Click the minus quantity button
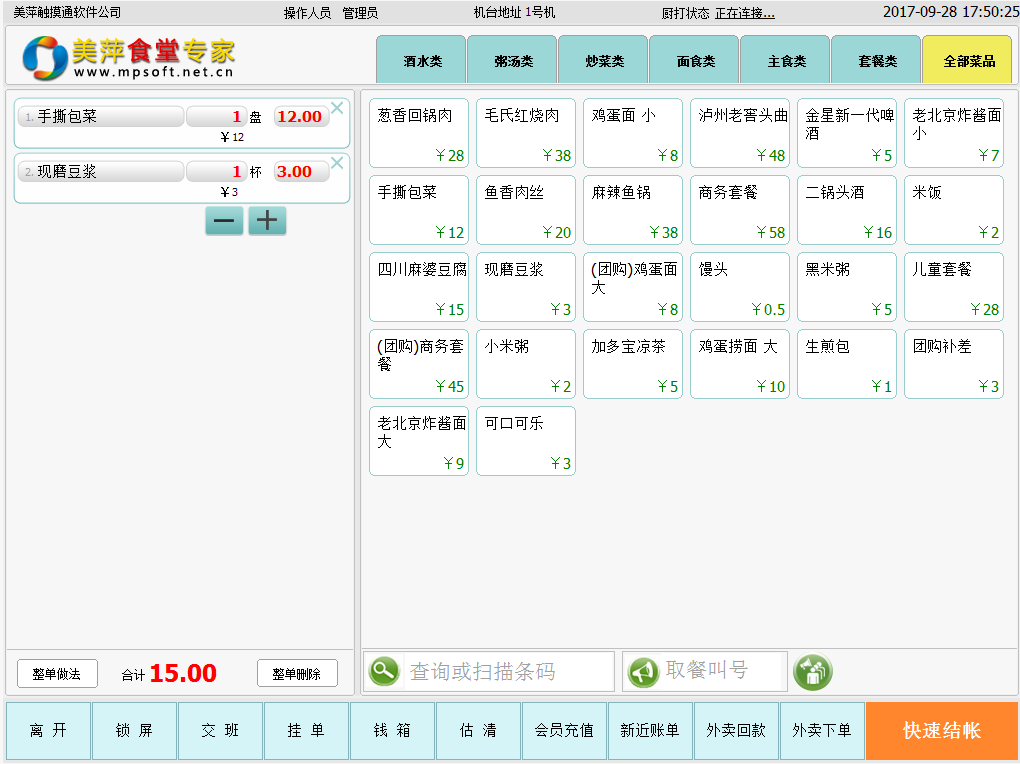 pyautogui.click(x=224, y=221)
